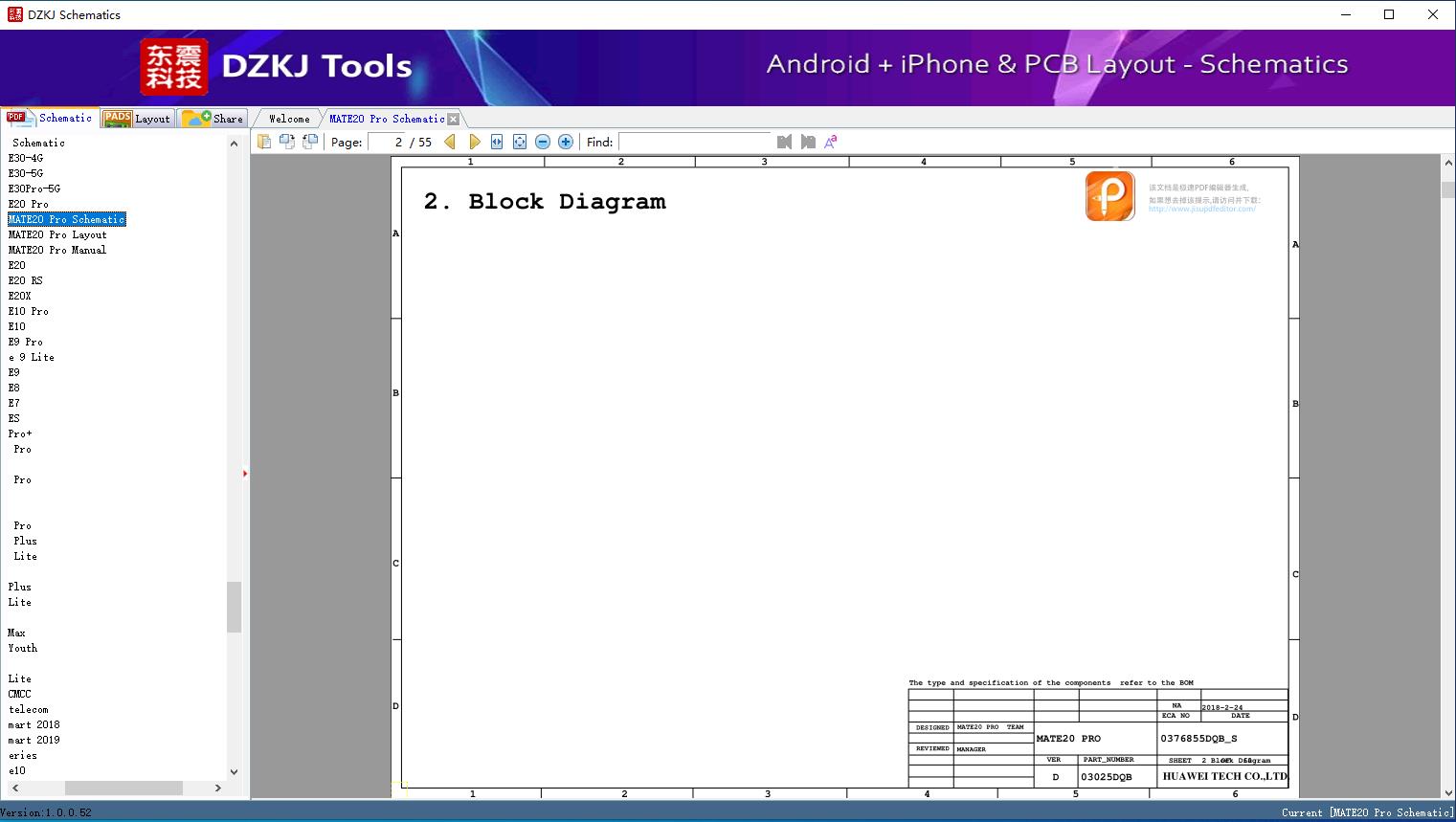Select E7 in the list
The image size is (1456, 822).
(14, 403)
